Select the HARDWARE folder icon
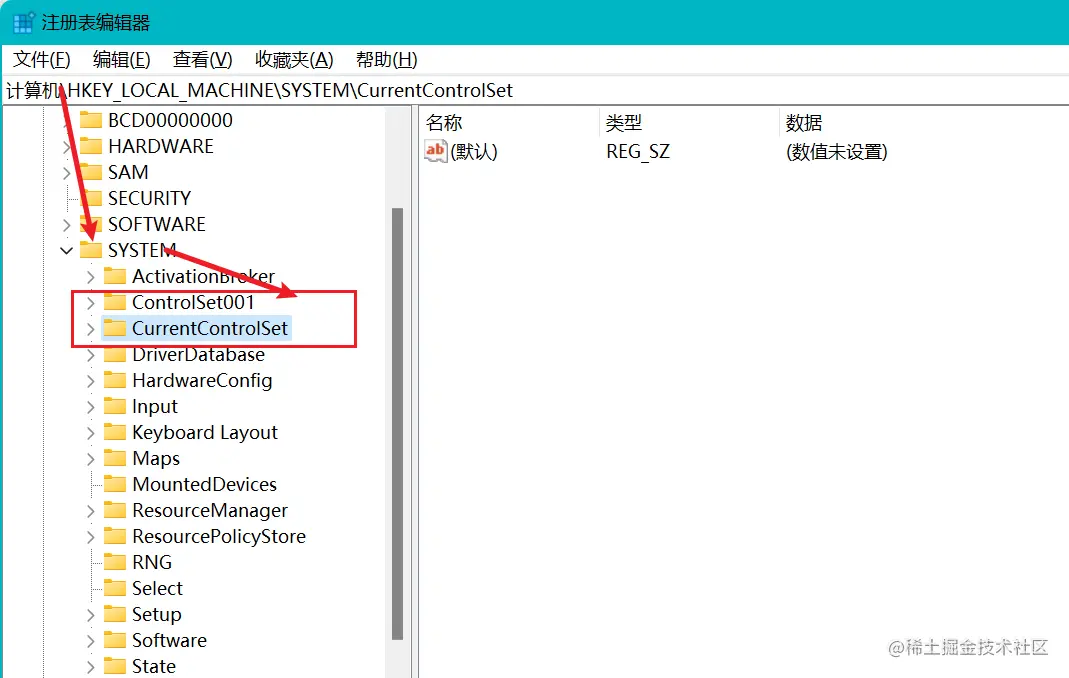Viewport: 1069px width, 678px height. pyautogui.click(x=91, y=146)
